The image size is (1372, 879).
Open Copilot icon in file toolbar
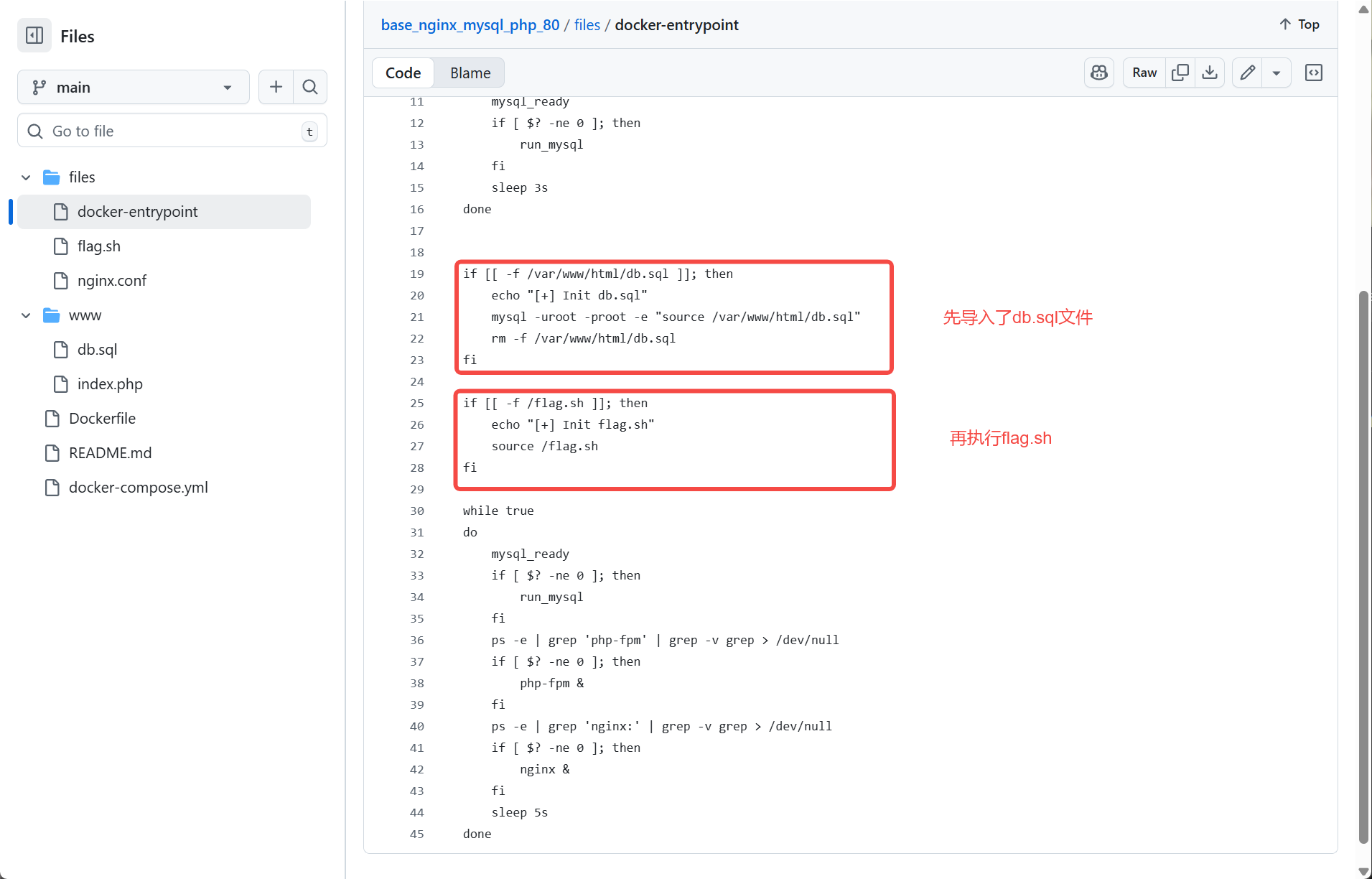[x=1099, y=73]
